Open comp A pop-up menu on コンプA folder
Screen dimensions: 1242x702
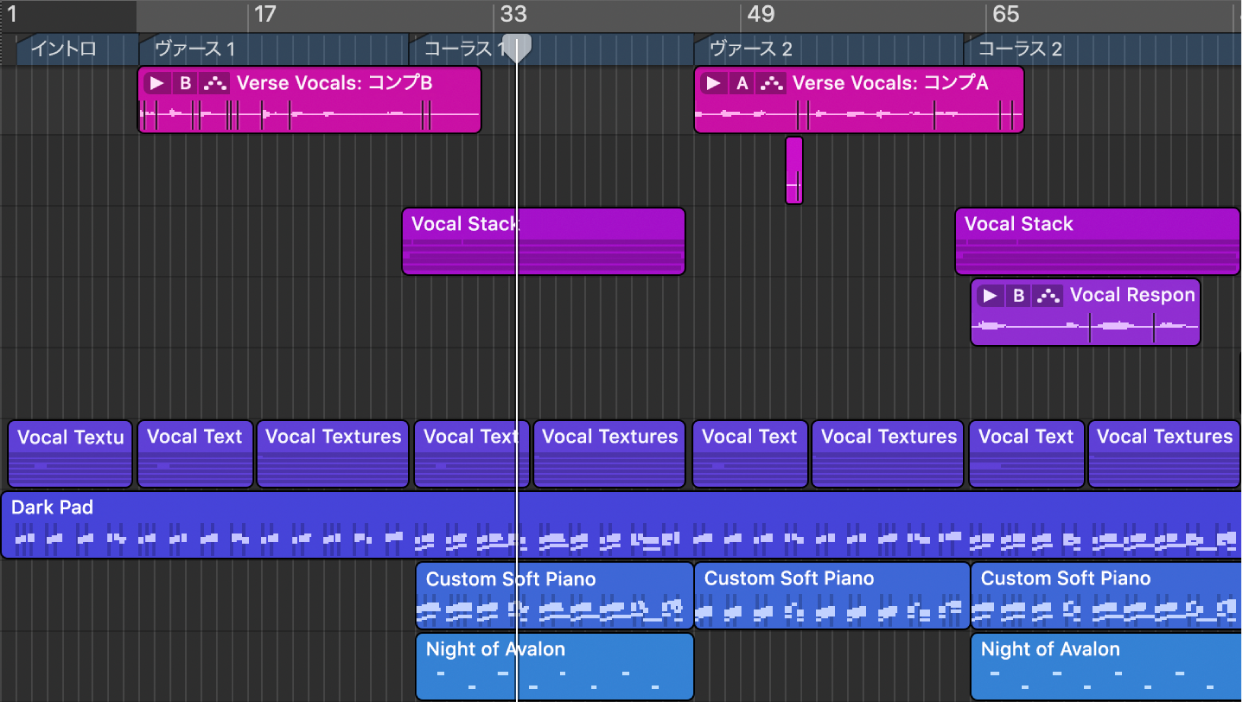tap(741, 83)
